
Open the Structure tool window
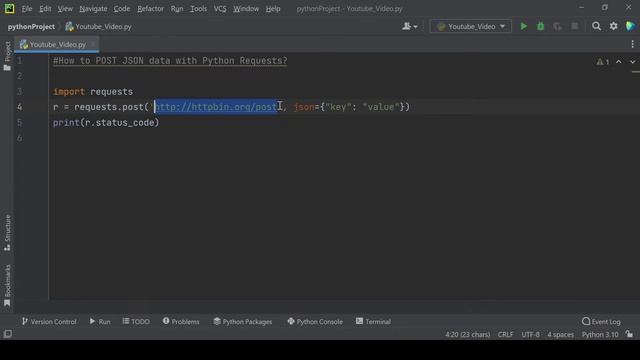(7, 233)
